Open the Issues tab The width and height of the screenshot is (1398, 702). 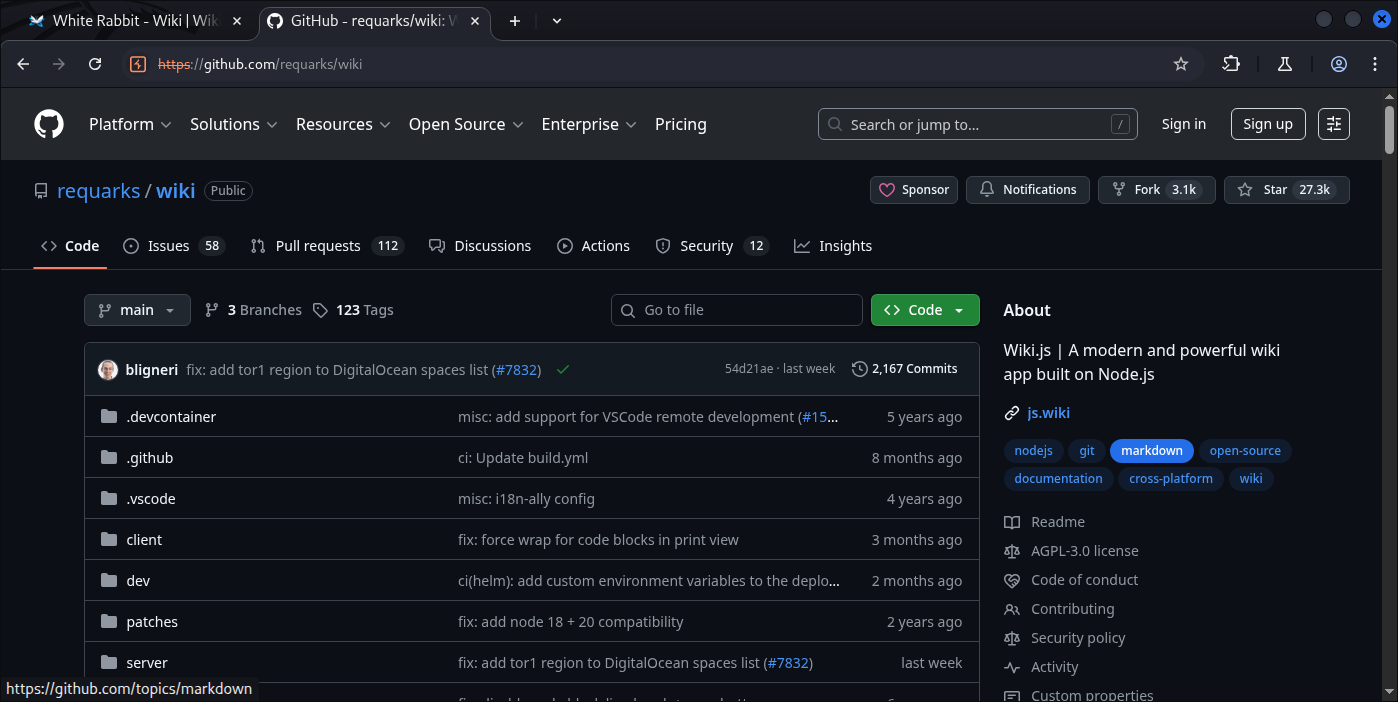tap(168, 246)
